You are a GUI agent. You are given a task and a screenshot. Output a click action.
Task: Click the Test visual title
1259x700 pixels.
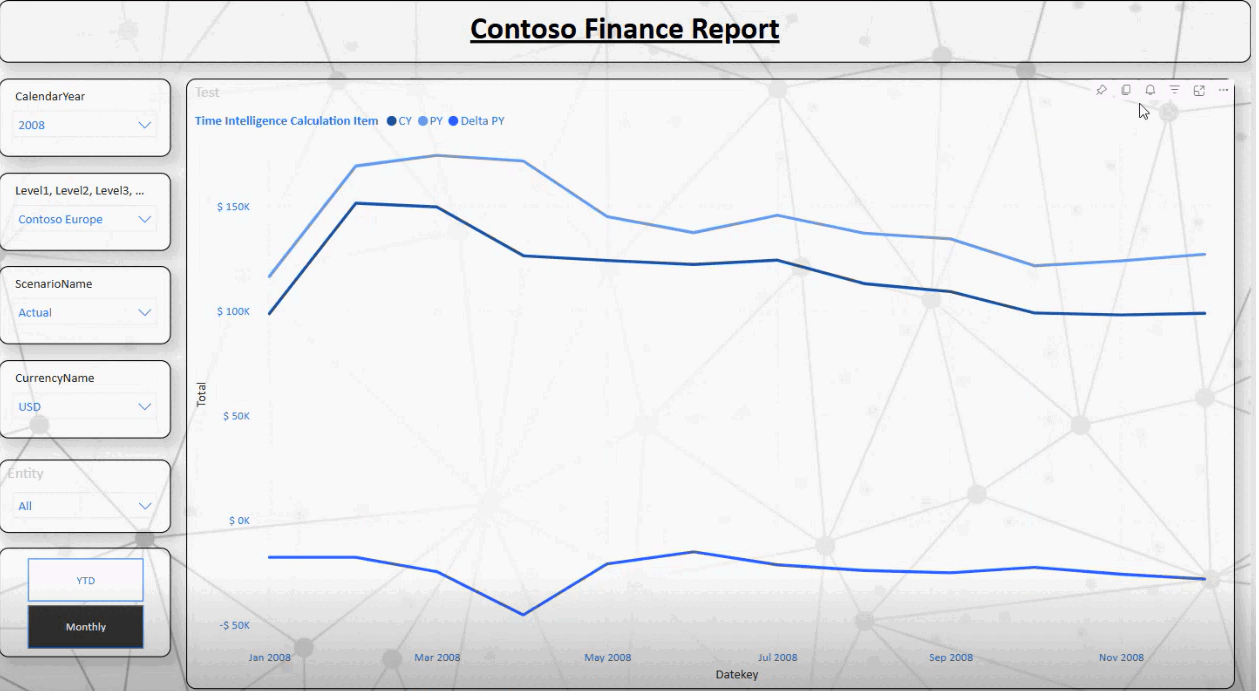point(207,92)
